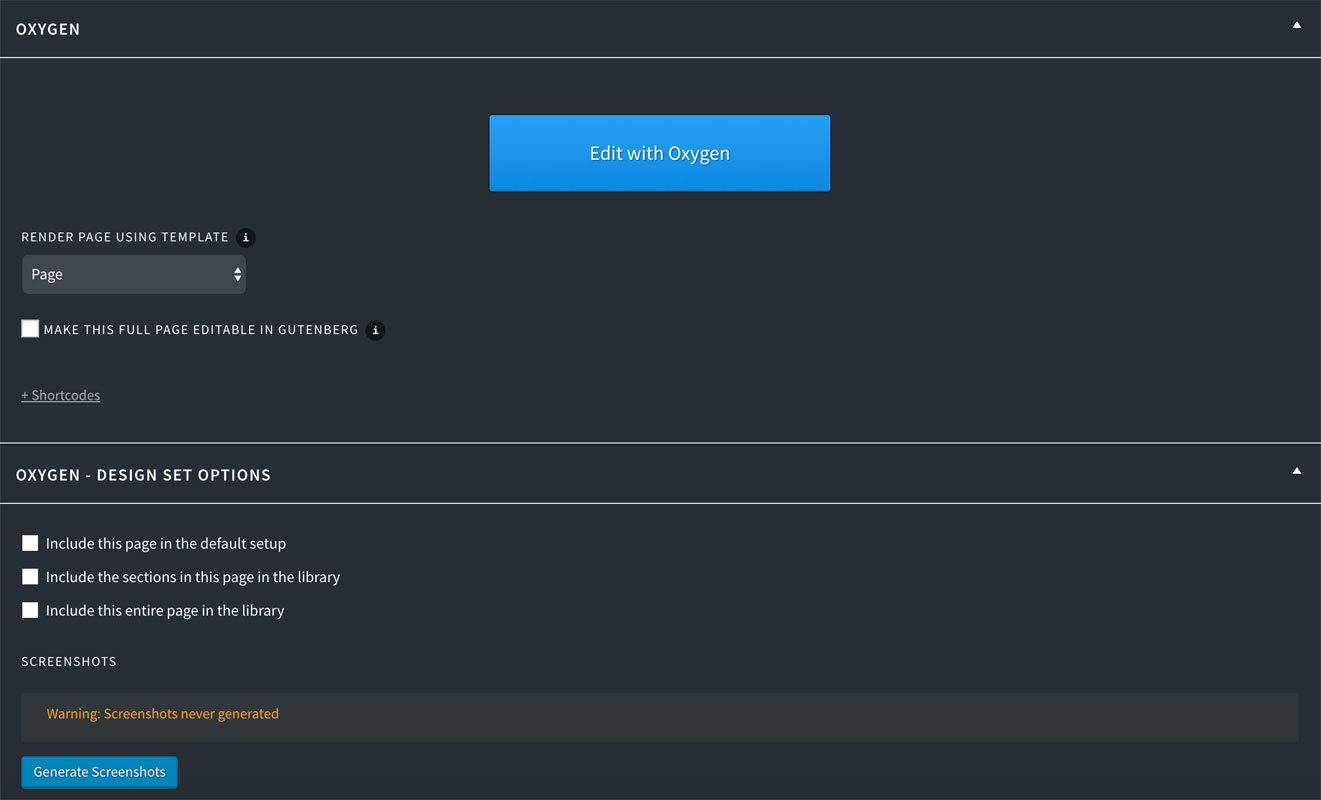This screenshot has height=800, width=1321.
Task: Check Include this page in the default setup
Action: (x=30, y=543)
